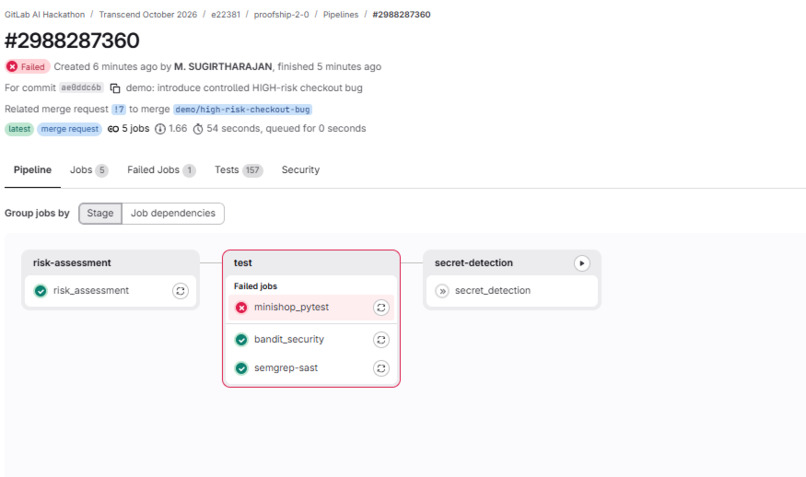Screen dimensions: 806x477
Task: Click the passed status icon of semgrep-sast
Action: [241, 368]
